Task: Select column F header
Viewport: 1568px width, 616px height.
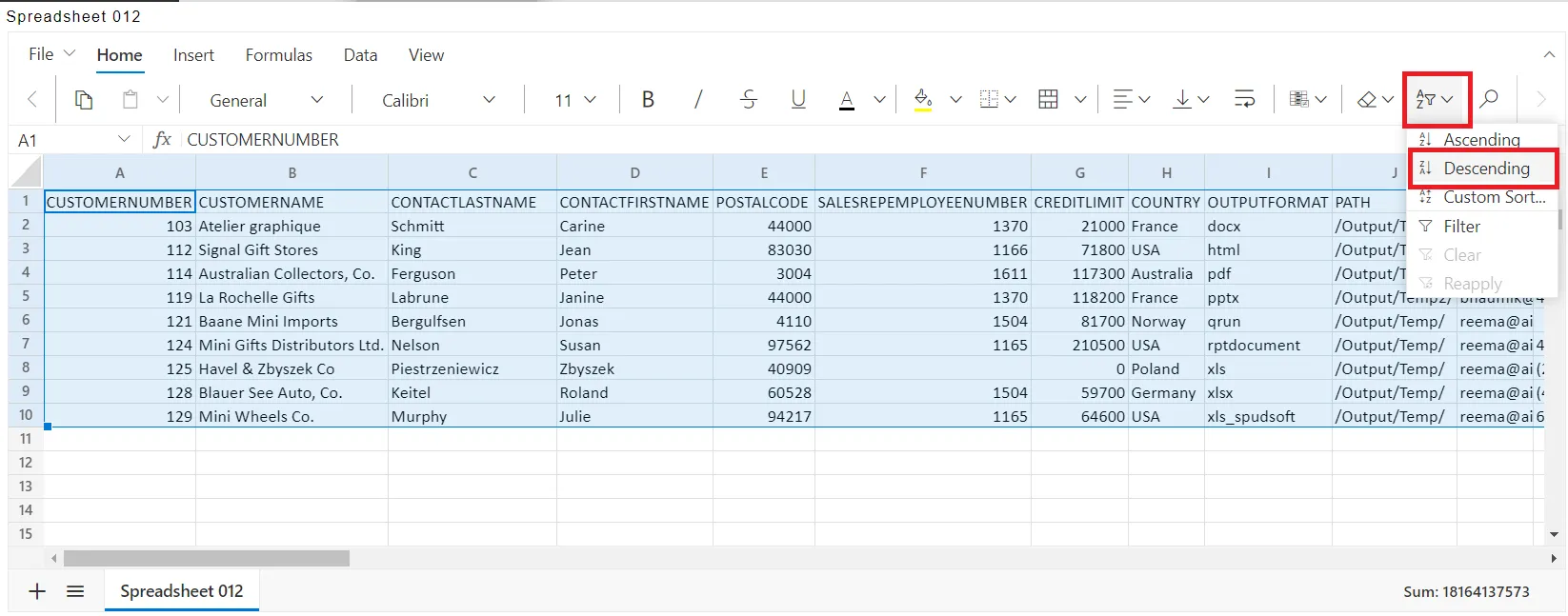Action: click(923, 173)
